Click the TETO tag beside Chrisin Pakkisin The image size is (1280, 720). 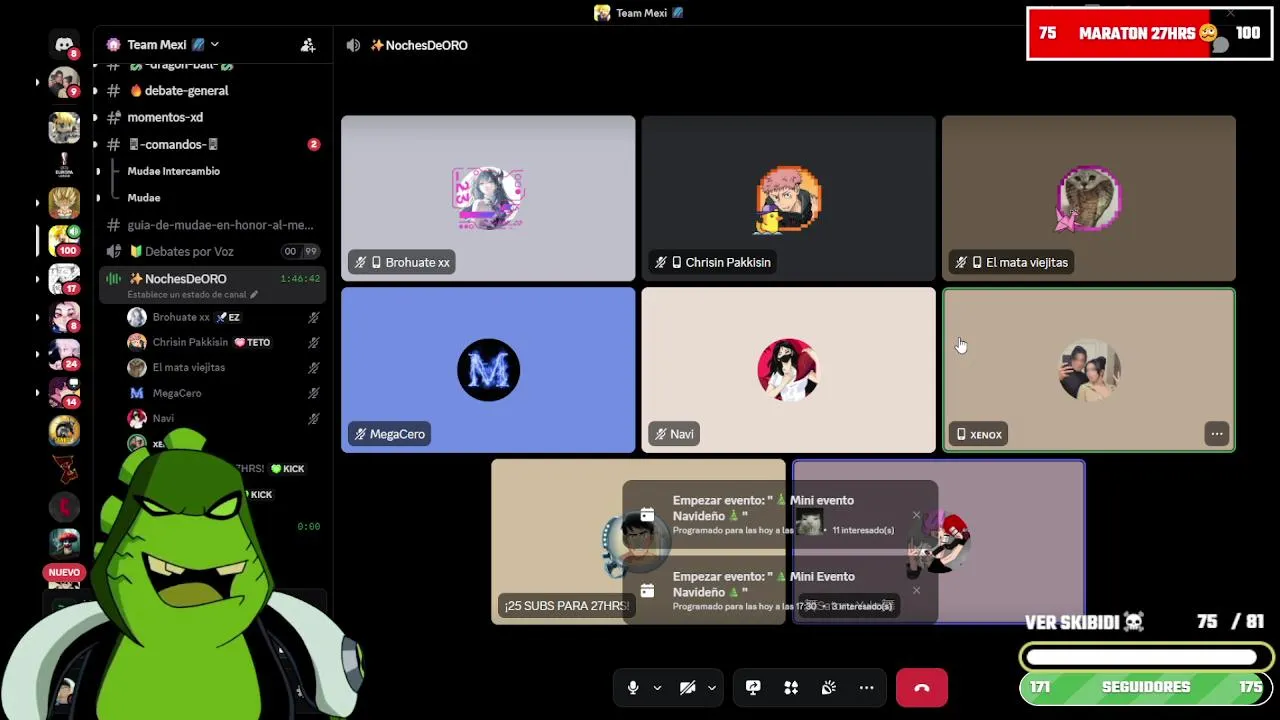tap(252, 342)
